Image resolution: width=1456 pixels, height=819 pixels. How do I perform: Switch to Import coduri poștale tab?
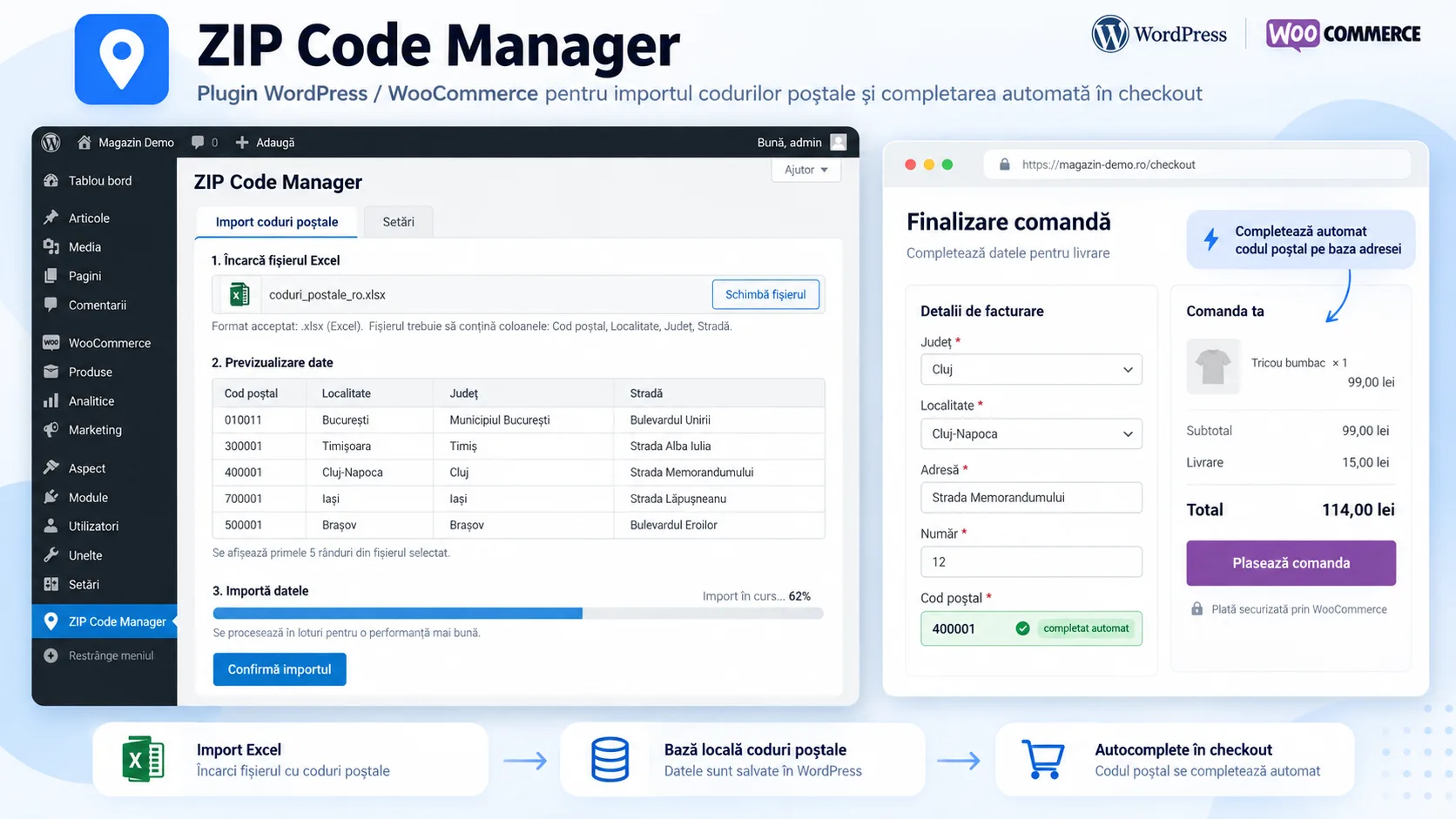tap(277, 222)
